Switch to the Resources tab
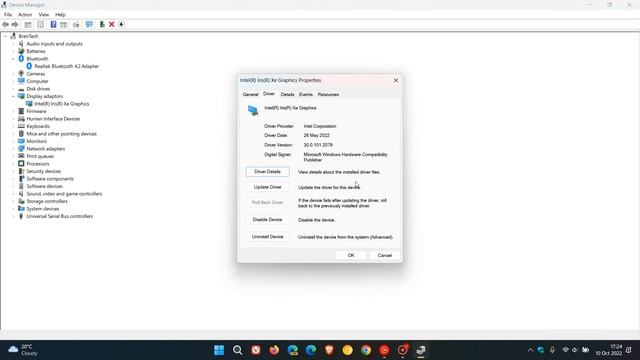Image resolution: width=640 pixels, height=360 pixels. 328,94
